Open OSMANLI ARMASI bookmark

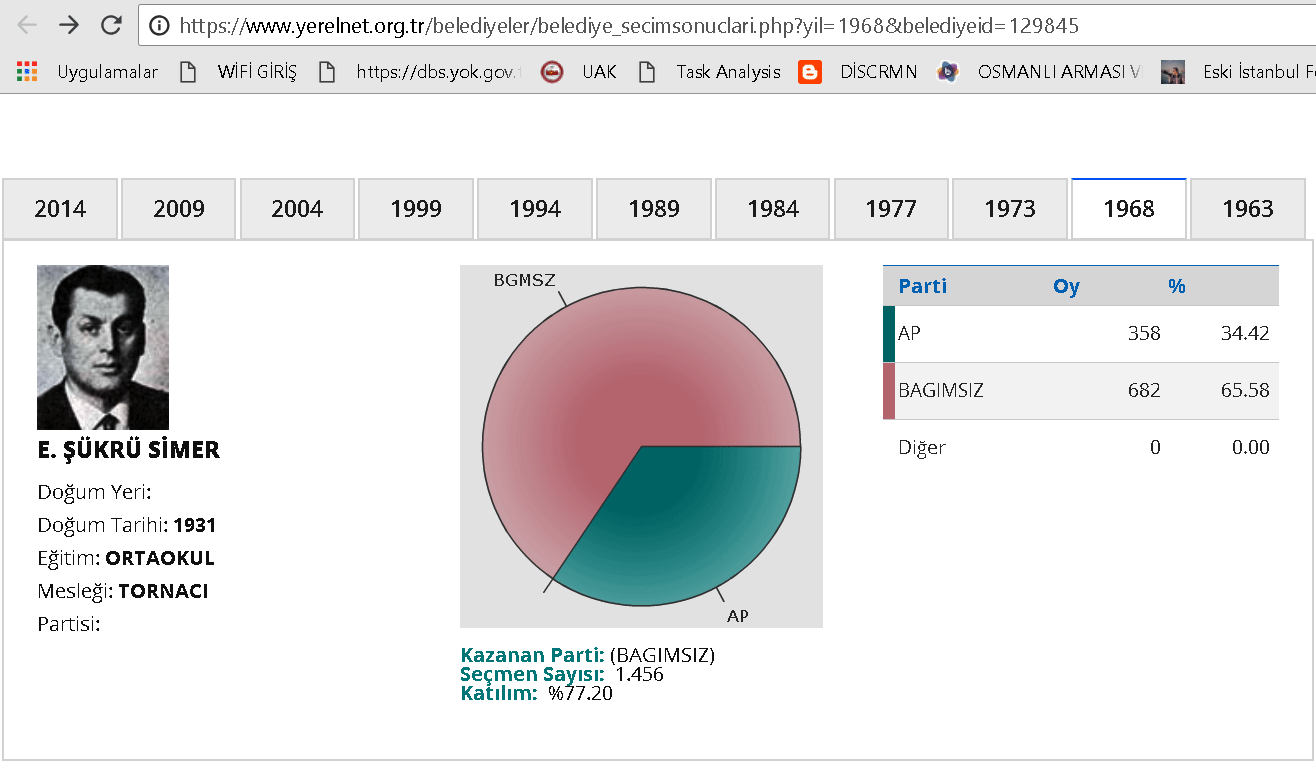pyautogui.click(x=1040, y=72)
